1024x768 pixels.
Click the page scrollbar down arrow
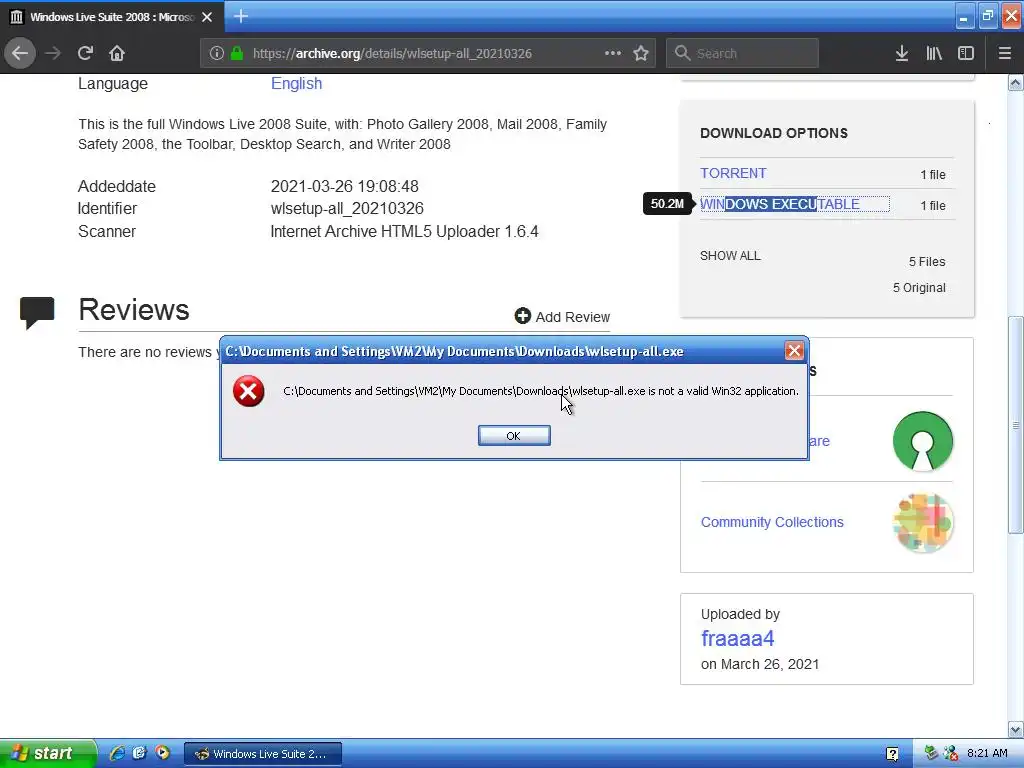click(x=1015, y=729)
